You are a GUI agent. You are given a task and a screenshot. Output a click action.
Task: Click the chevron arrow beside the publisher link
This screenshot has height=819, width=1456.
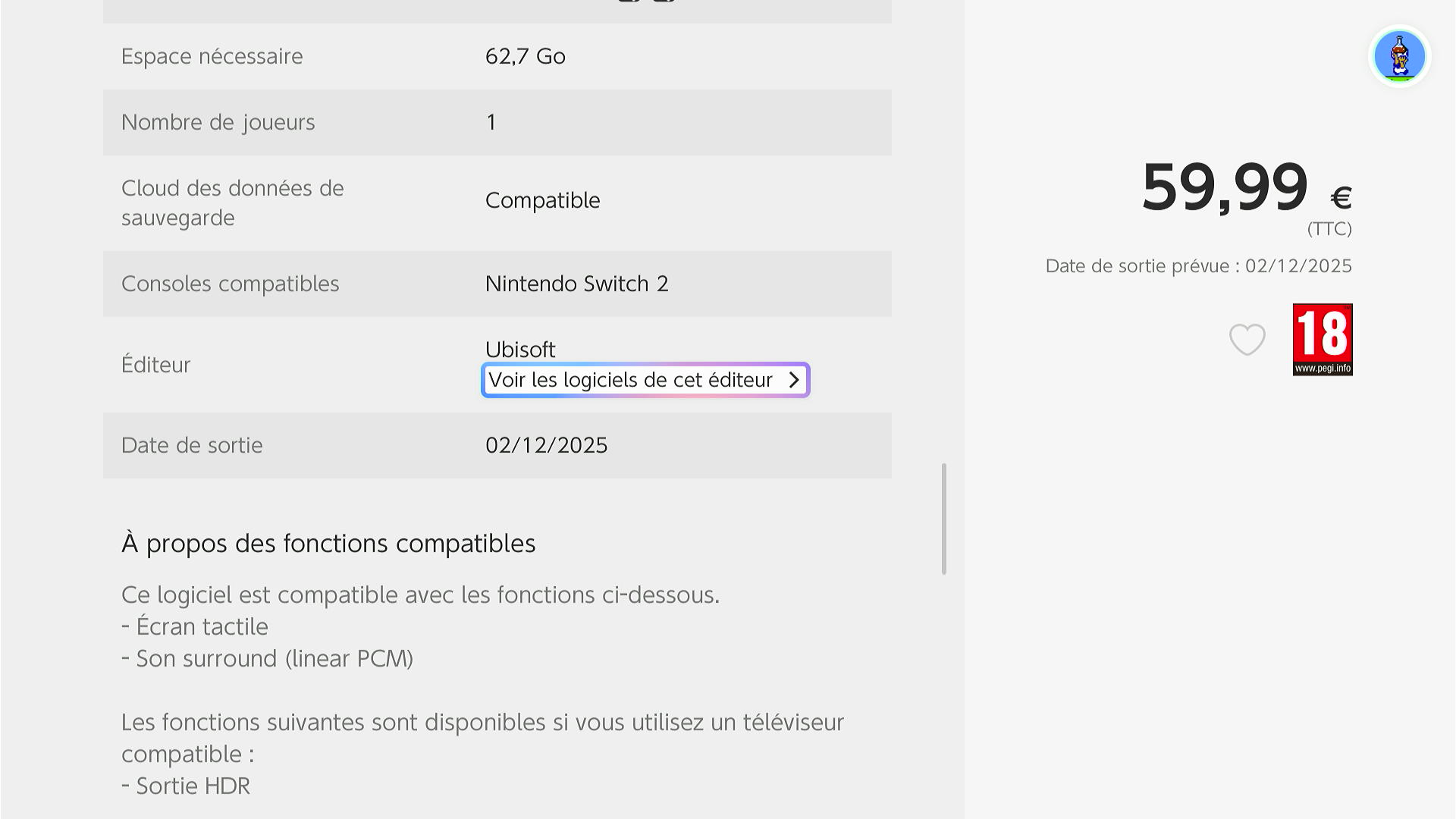[x=794, y=380]
